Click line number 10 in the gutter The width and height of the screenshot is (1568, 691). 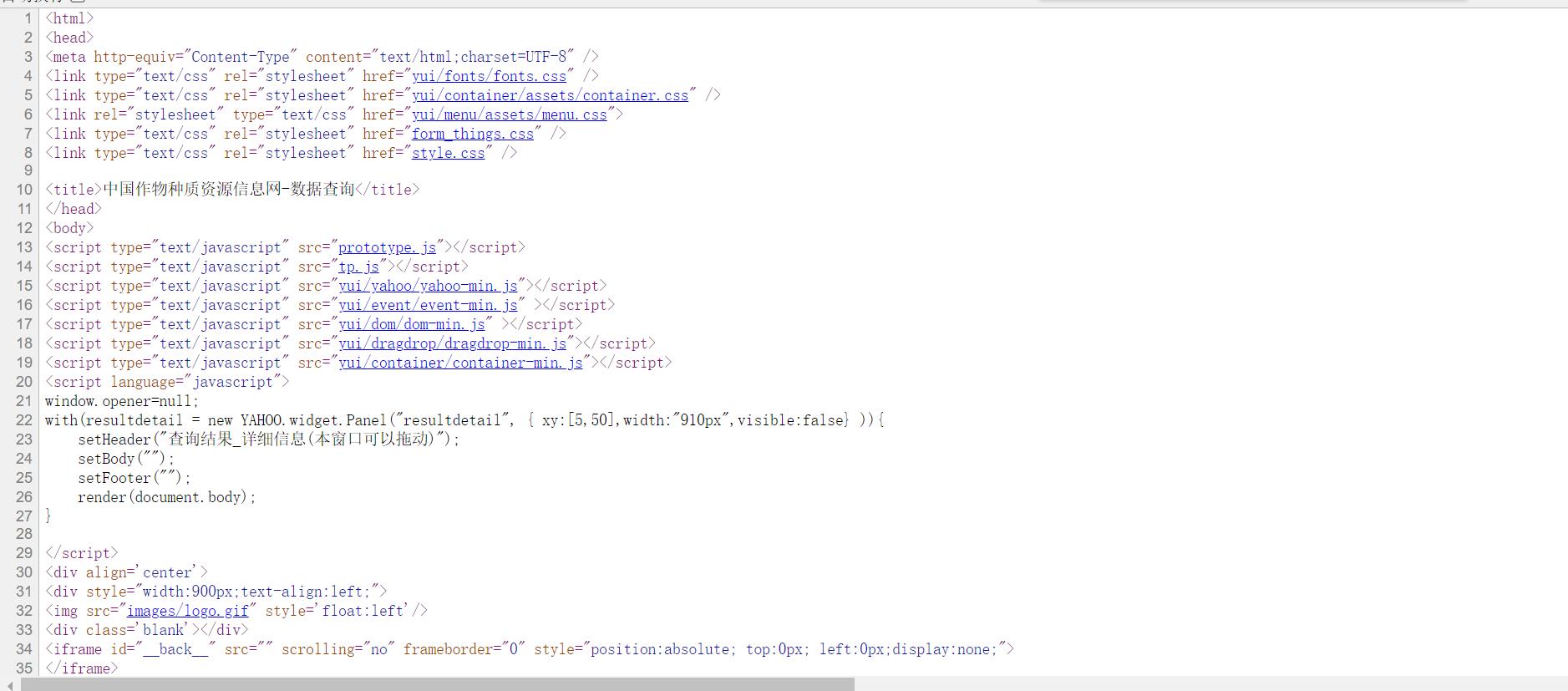24,190
